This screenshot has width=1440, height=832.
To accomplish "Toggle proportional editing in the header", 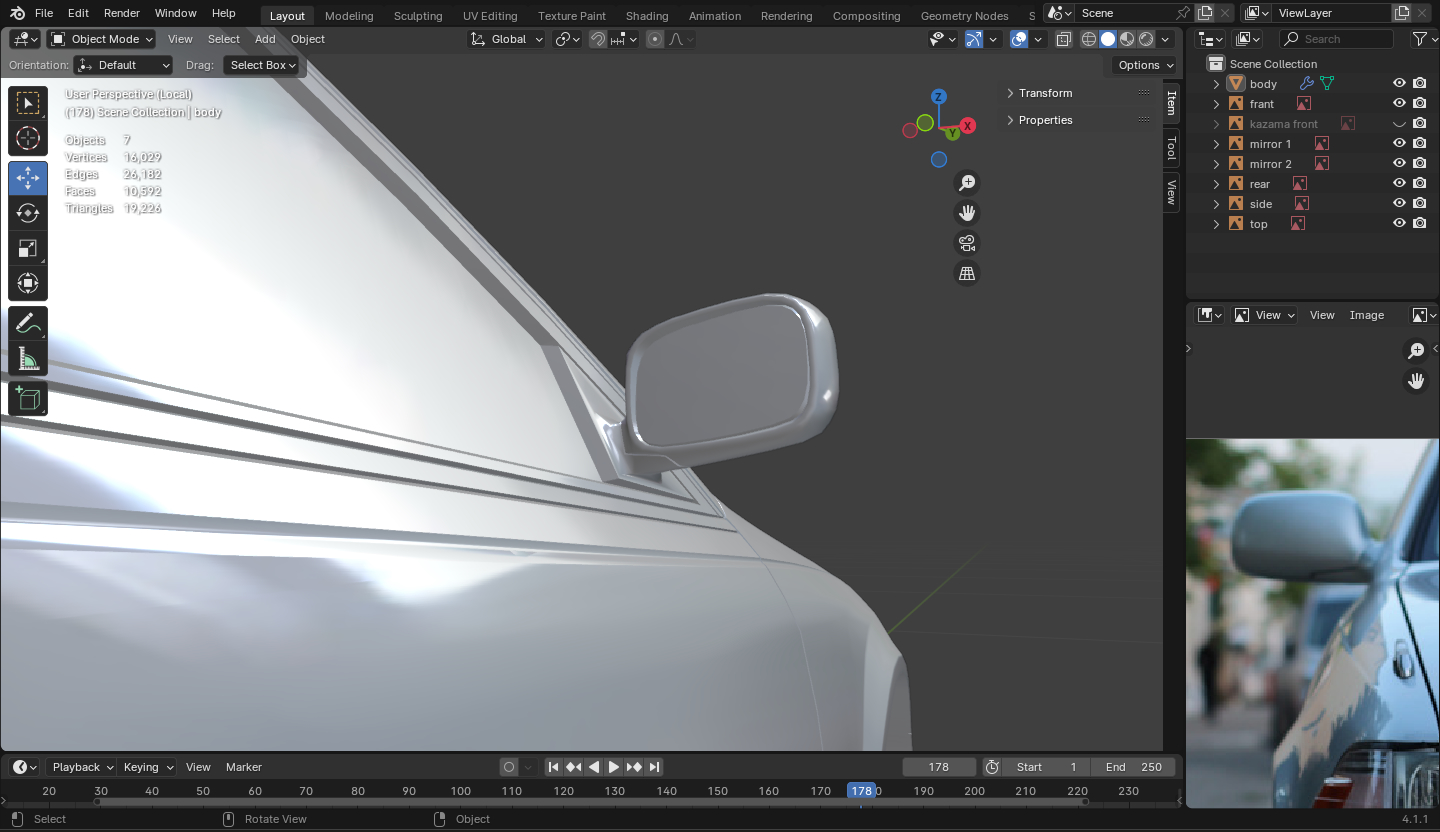I will (655, 39).
